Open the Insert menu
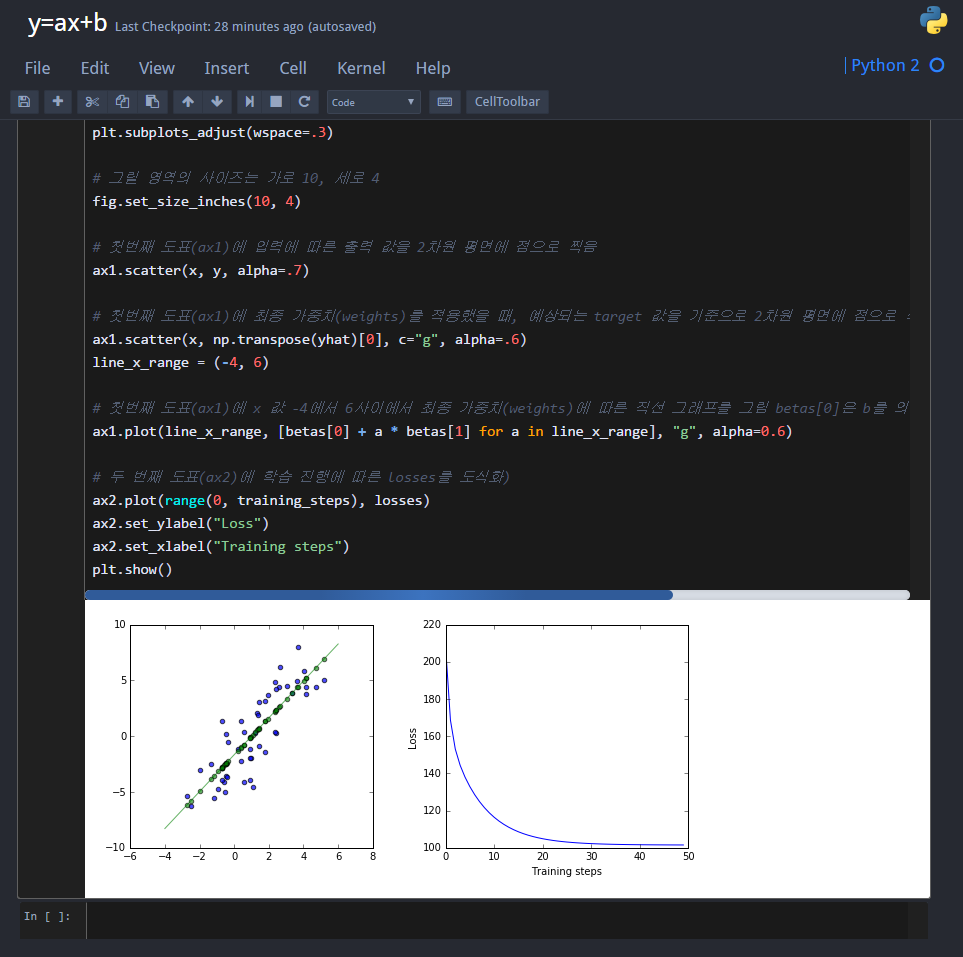This screenshot has width=963, height=957. 227,68
